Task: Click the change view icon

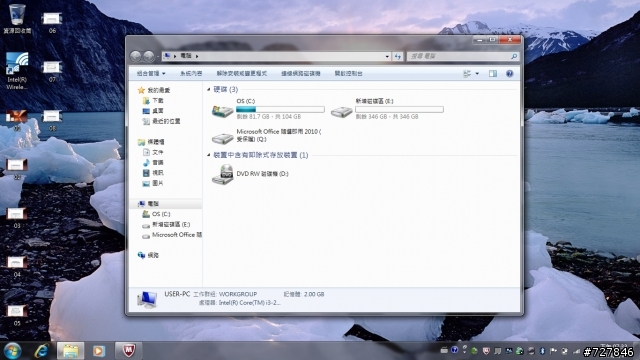Action: [467, 73]
